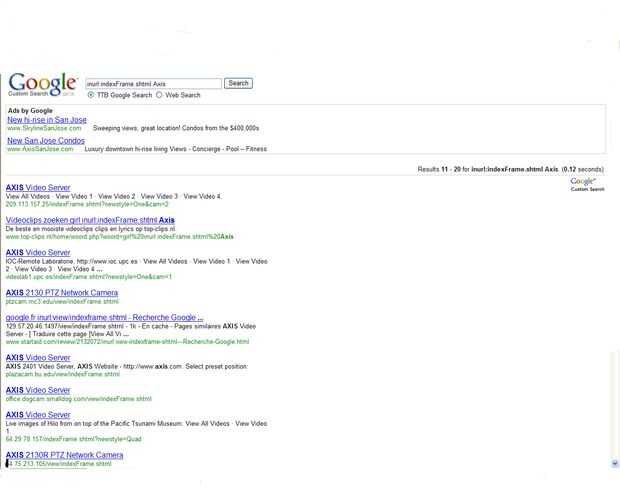Open AXIS Video Server result with View All Videos
This screenshot has height=496, width=620.
[x=38, y=187]
